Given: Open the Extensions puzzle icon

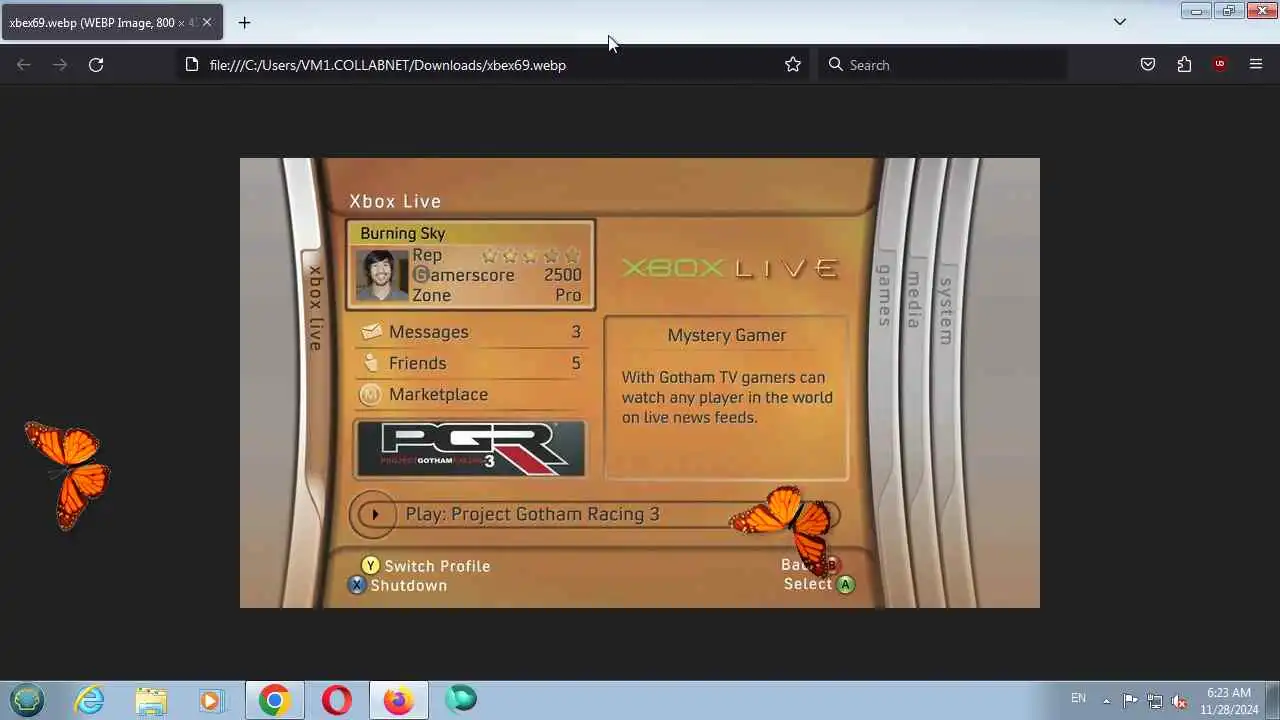Looking at the screenshot, I should 1184,65.
